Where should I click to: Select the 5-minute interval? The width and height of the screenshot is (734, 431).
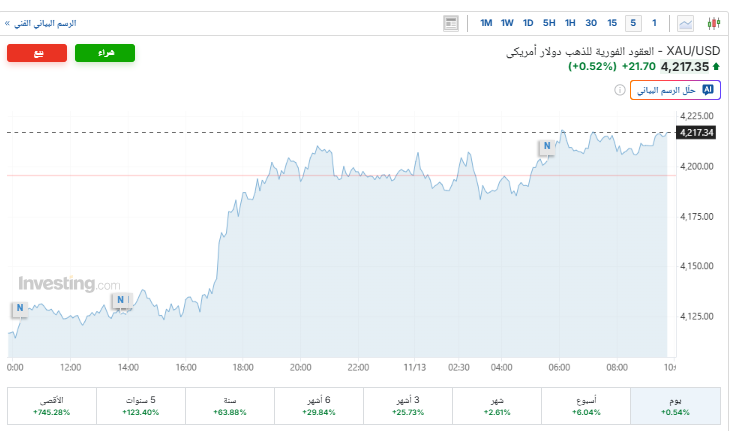pyautogui.click(x=633, y=23)
